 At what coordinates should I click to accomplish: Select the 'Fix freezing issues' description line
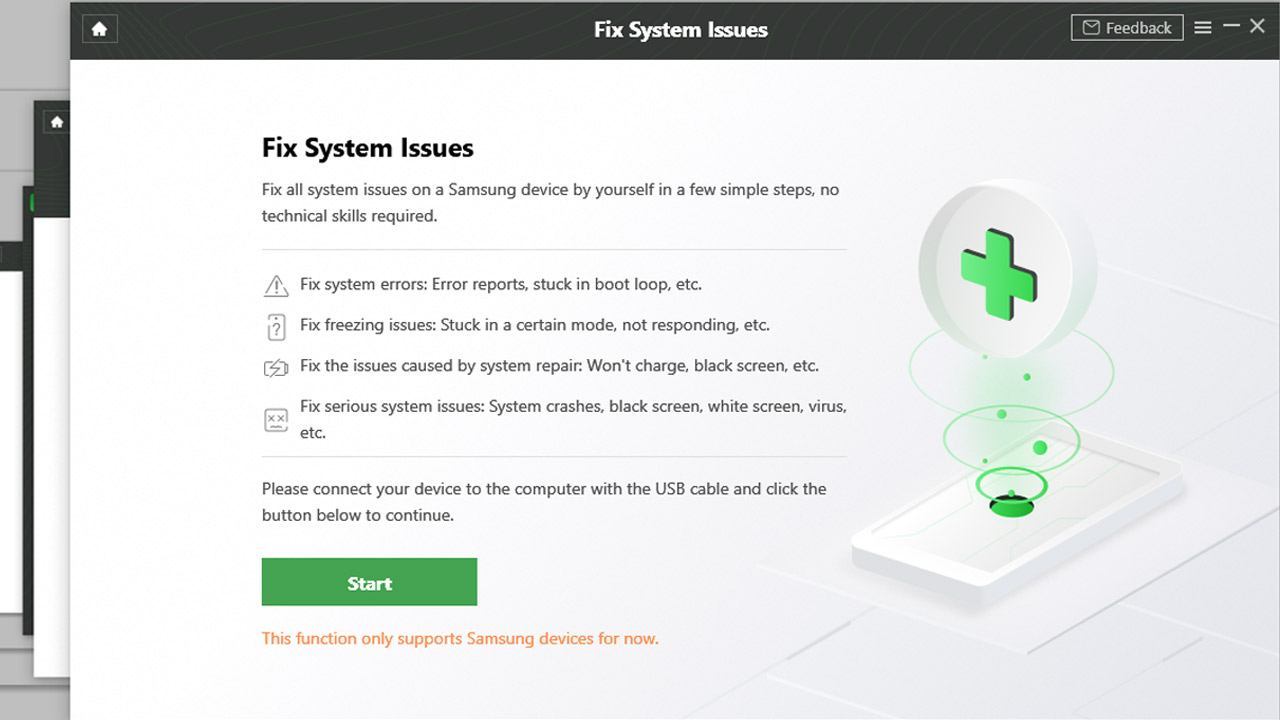pyautogui.click(x=535, y=325)
